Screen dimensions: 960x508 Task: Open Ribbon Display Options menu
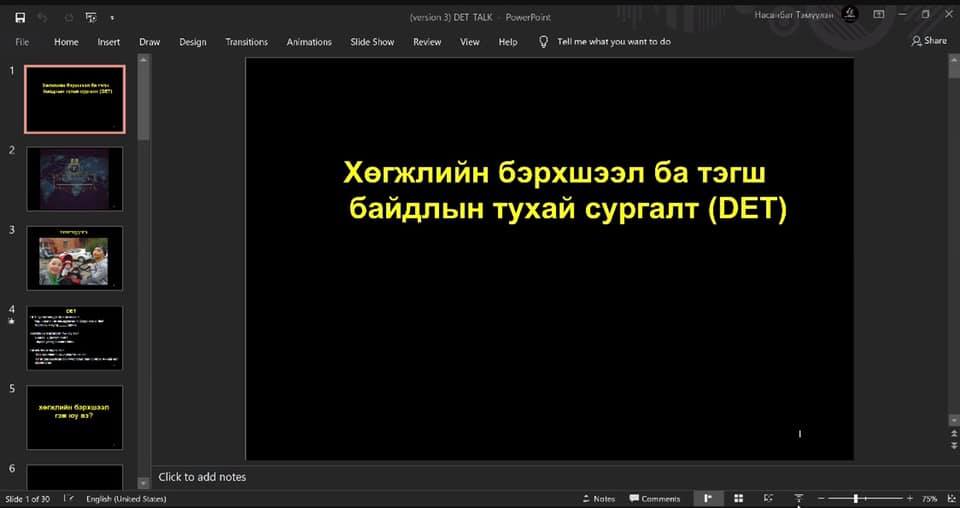pos(878,14)
